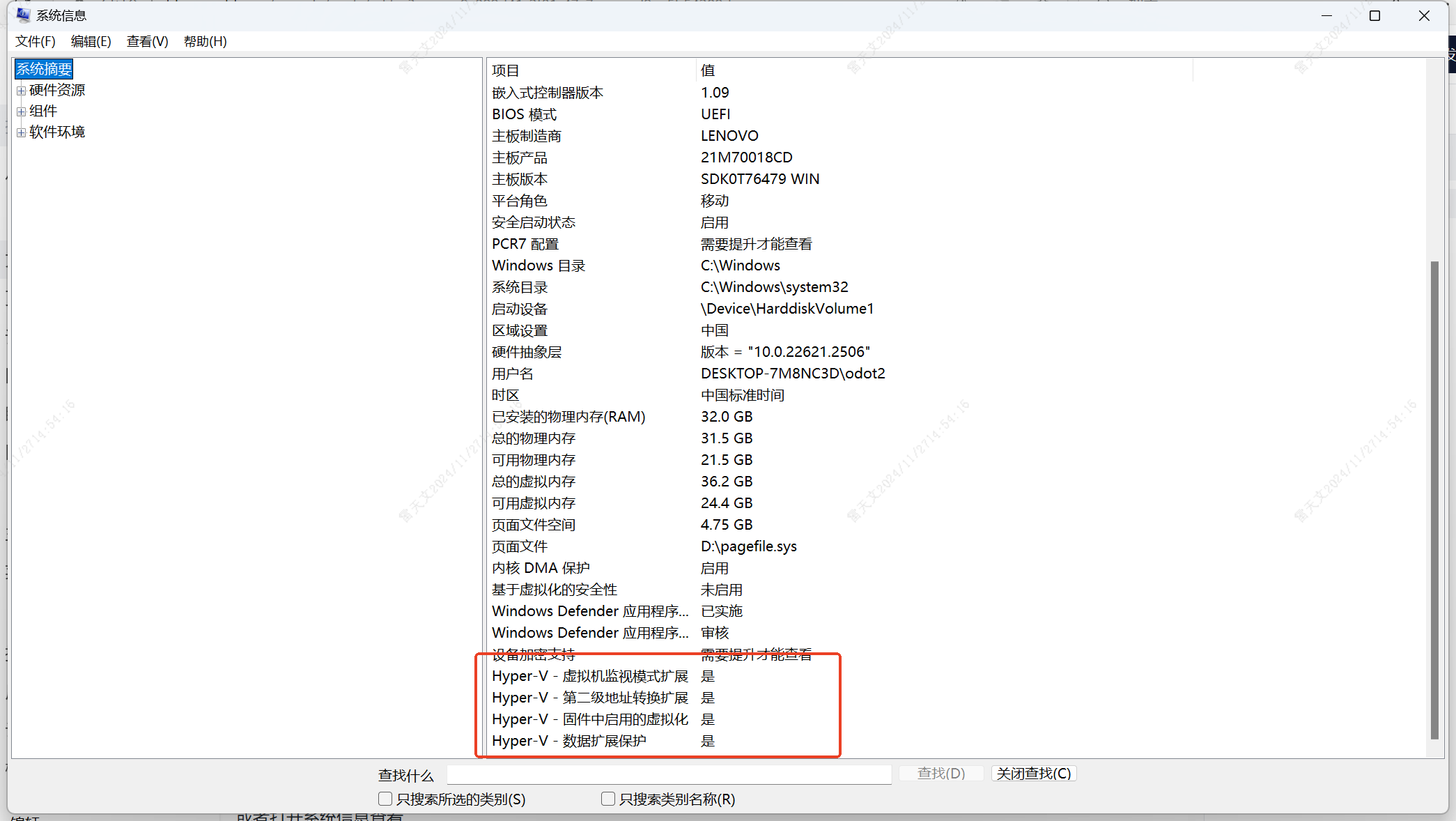Click the 查找什么 search input field
Screen dimensions: 1456x821
pyautogui.click(x=669, y=774)
